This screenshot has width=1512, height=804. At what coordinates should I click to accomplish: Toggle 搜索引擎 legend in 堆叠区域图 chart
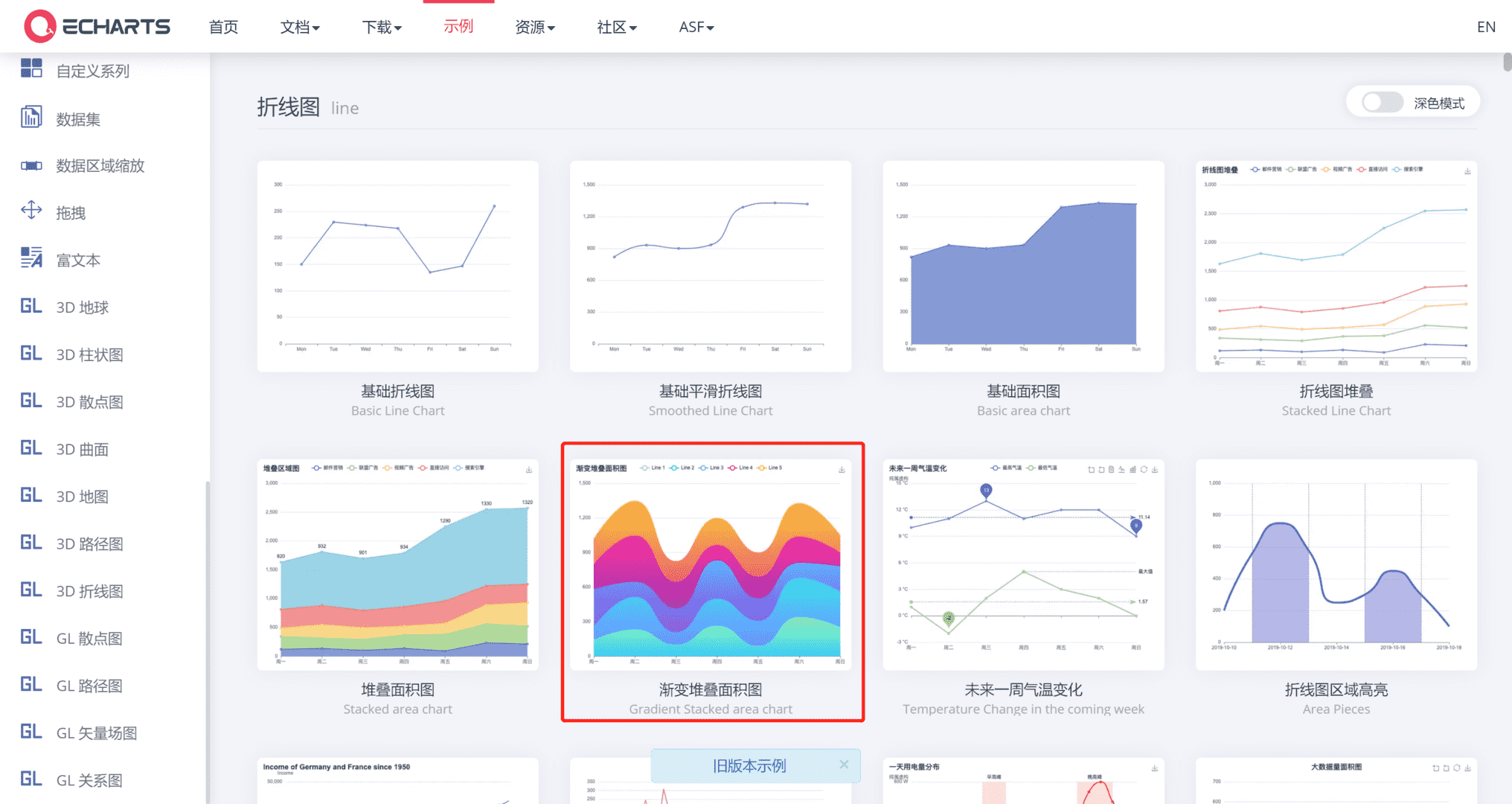pyautogui.click(x=470, y=468)
